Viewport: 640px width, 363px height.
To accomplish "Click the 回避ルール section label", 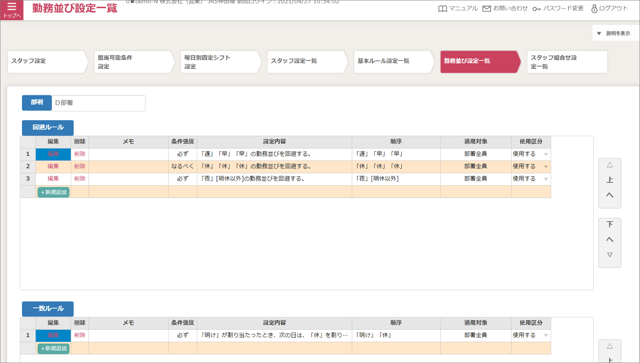I will tap(48, 127).
